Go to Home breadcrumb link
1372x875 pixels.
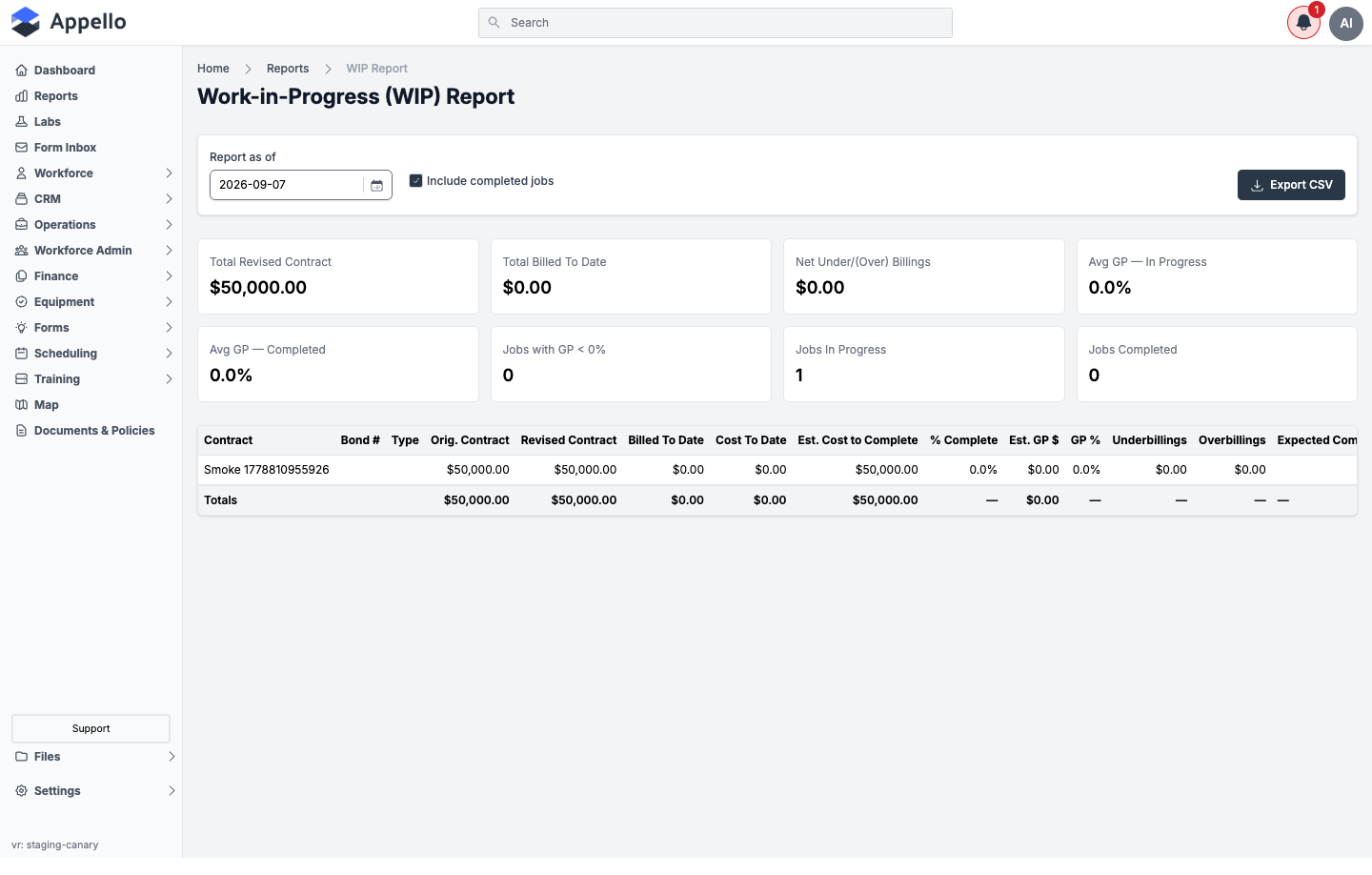pos(213,69)
